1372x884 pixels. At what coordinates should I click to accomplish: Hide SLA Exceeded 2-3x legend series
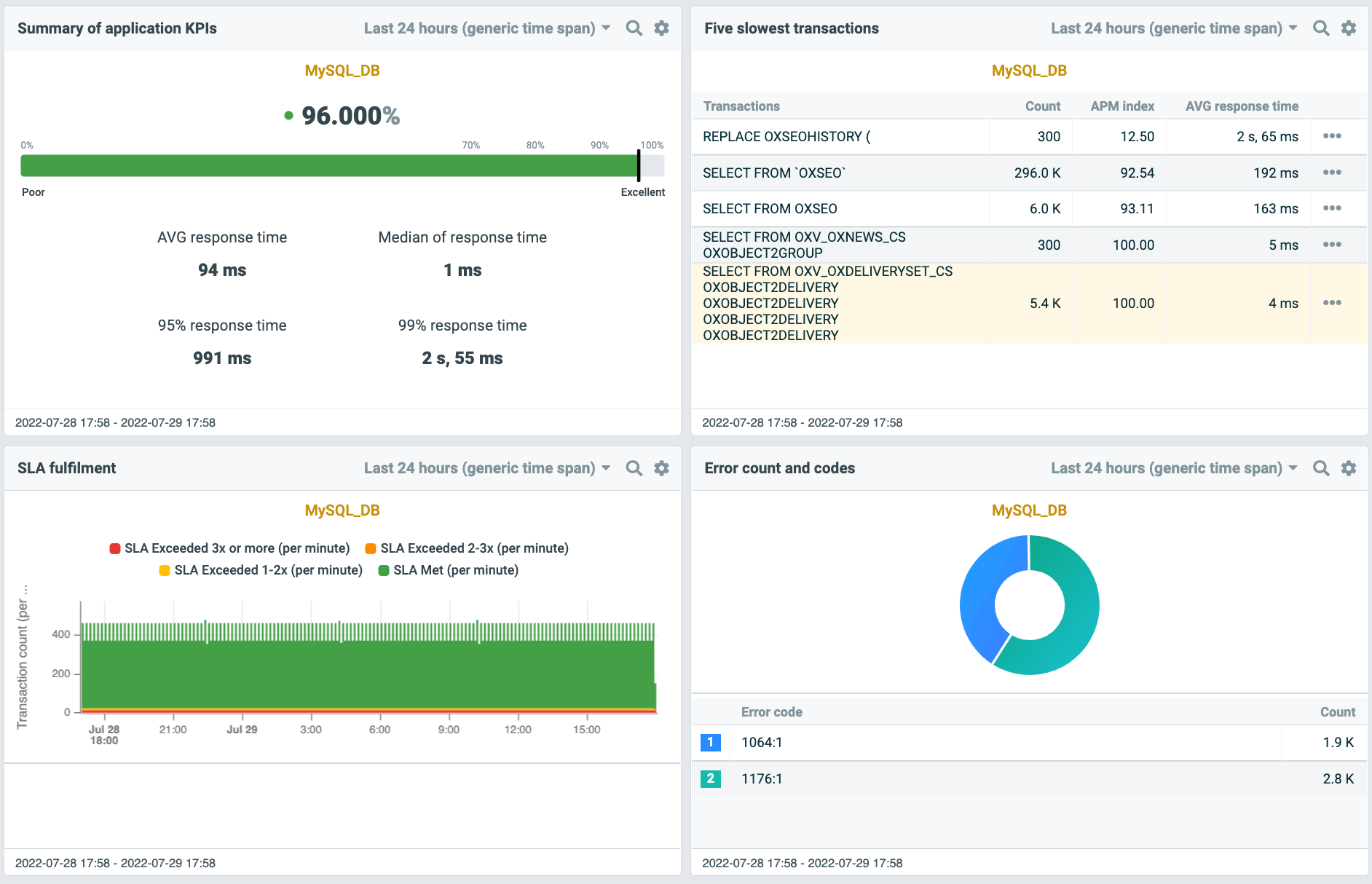point(467,548)
